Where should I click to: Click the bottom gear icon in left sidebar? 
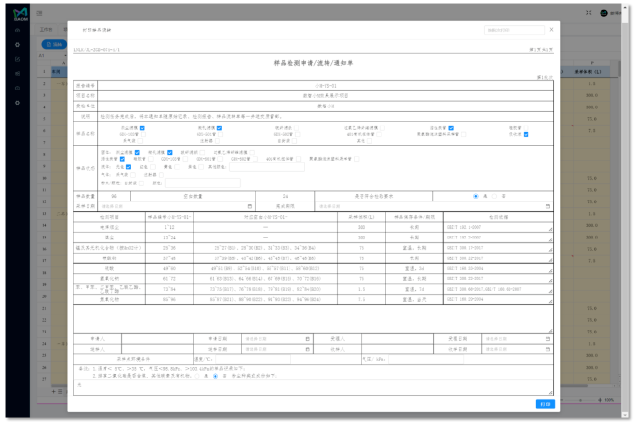[x=16, y=103]
